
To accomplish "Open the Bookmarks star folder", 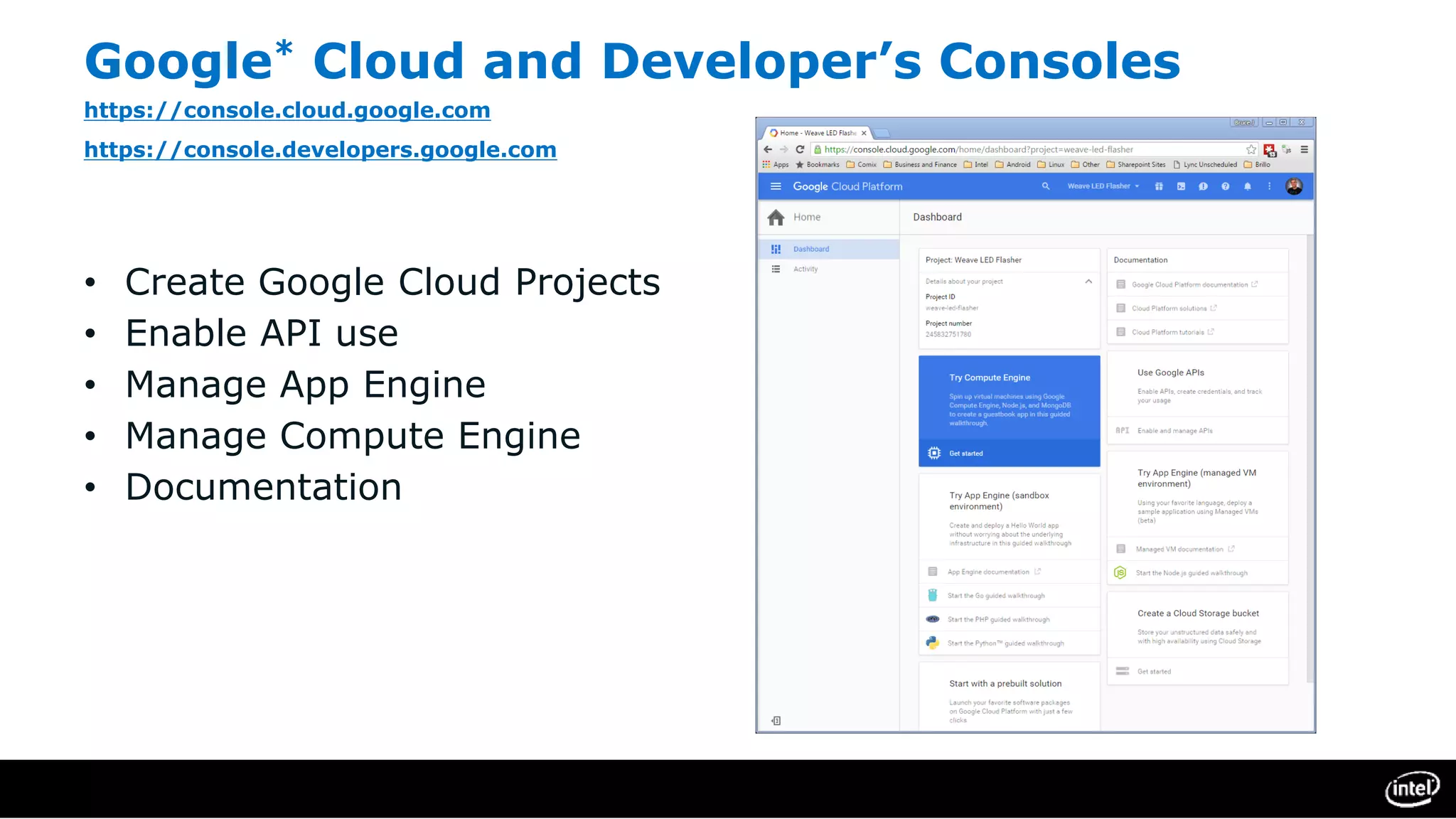I will click(x=818, y=164).
